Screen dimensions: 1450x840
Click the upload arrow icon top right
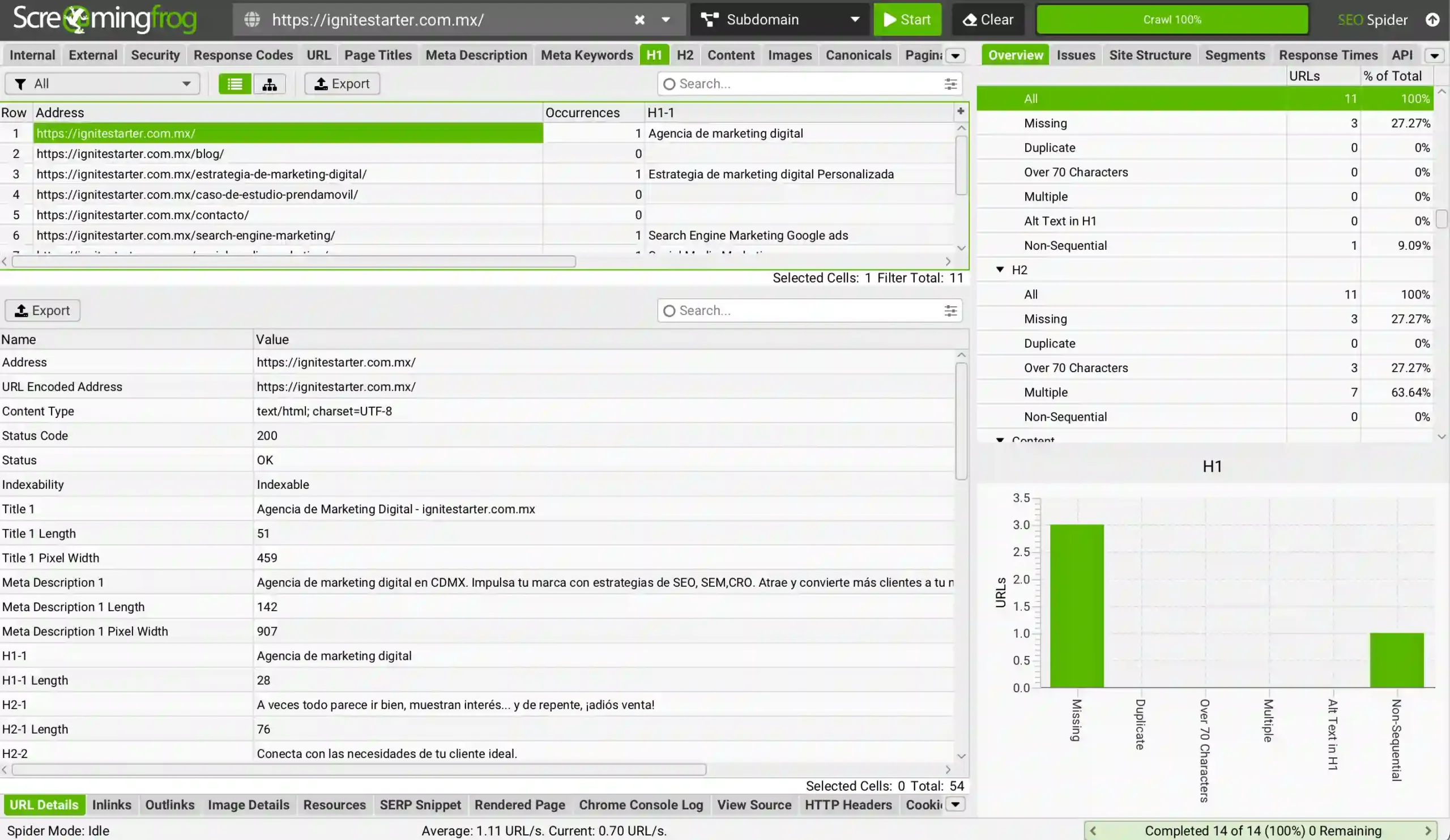[1433, 19]
